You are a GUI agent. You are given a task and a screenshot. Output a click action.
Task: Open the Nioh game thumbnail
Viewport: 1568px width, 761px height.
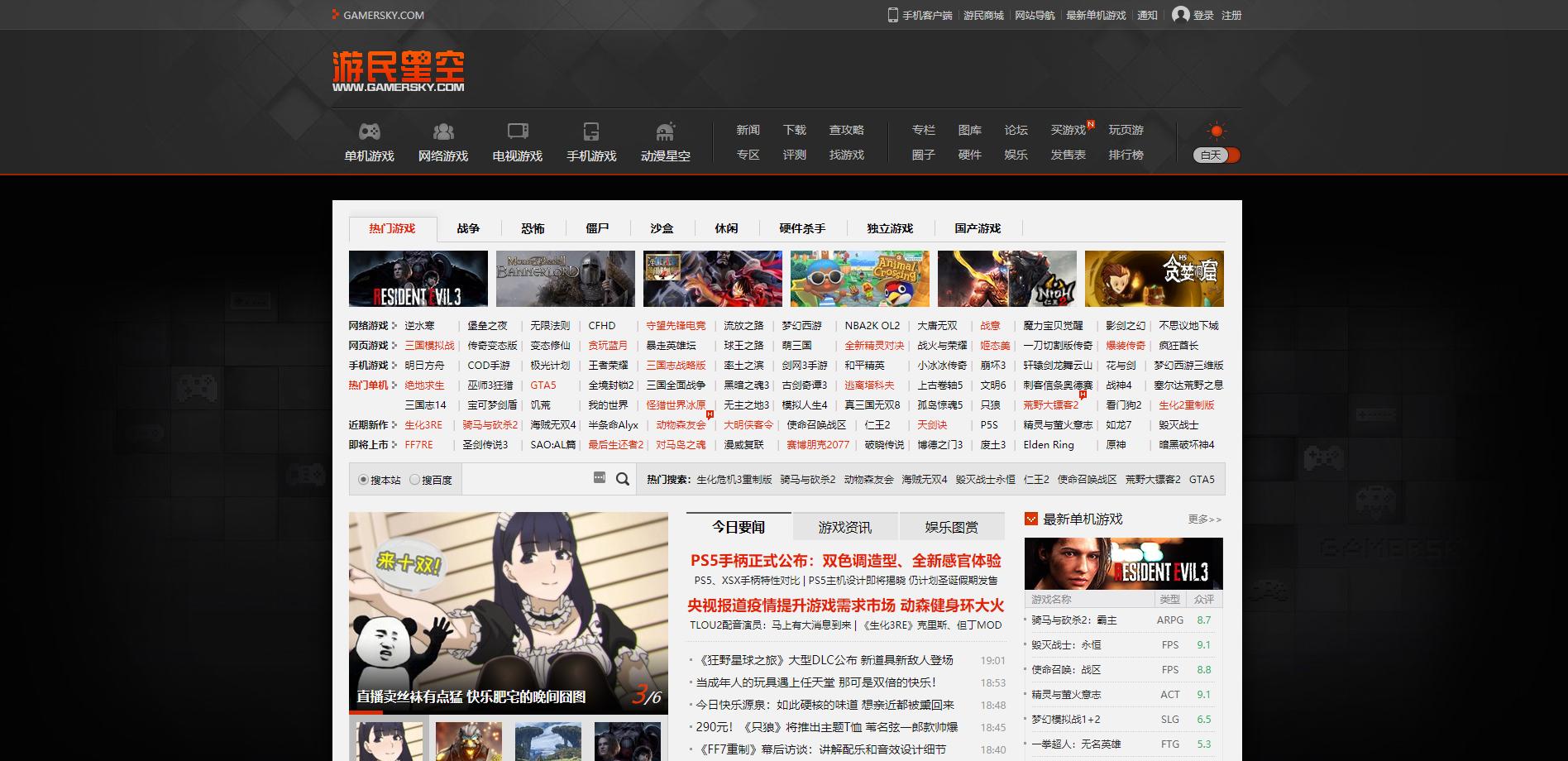tap(1007, 279)
